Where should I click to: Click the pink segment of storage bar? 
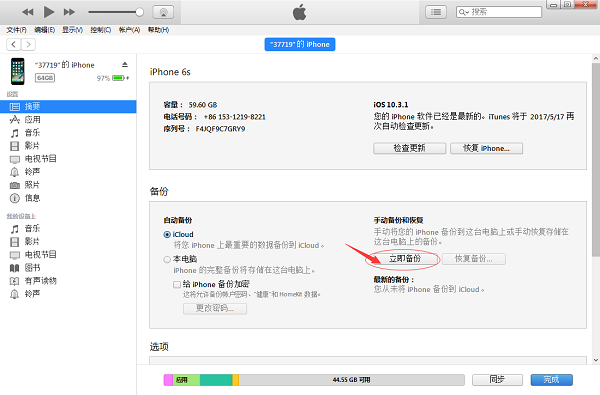(x=168, y=380)
